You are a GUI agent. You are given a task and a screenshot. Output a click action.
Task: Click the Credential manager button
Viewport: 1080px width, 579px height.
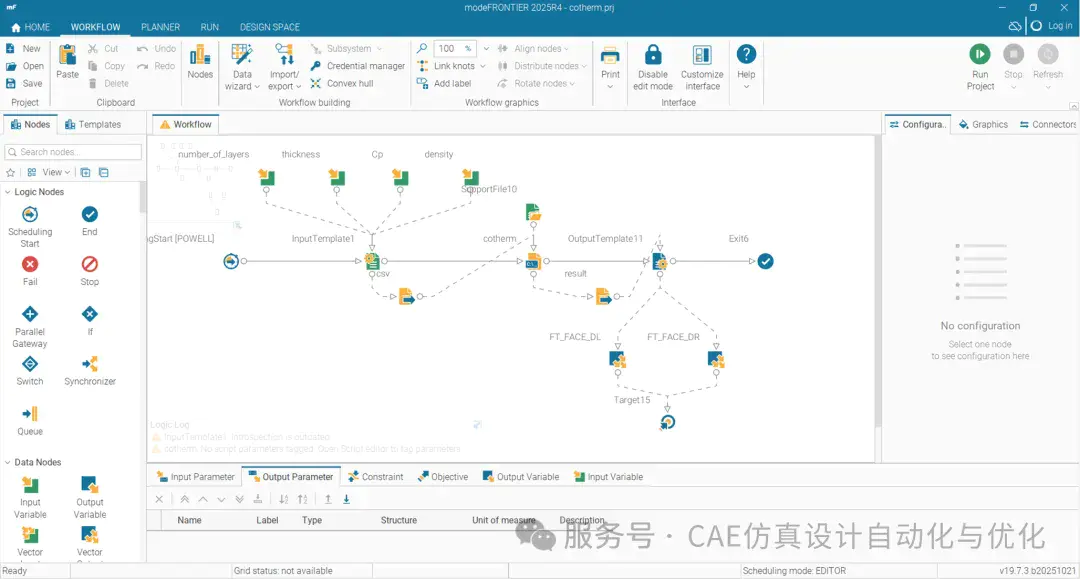357,66
